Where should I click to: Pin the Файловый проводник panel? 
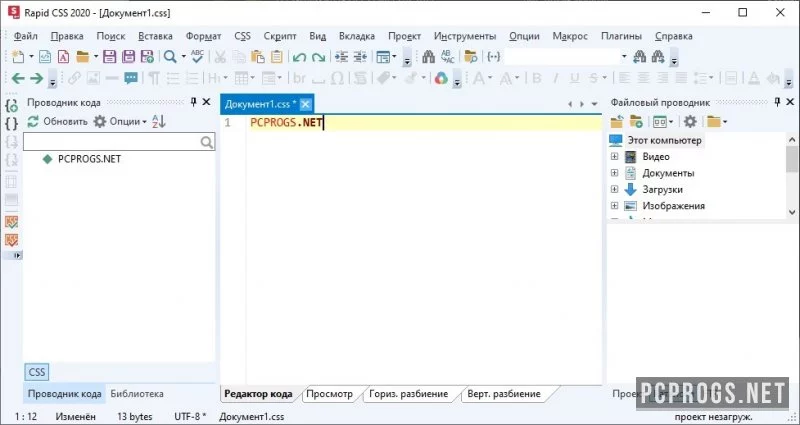coord(777,102)
